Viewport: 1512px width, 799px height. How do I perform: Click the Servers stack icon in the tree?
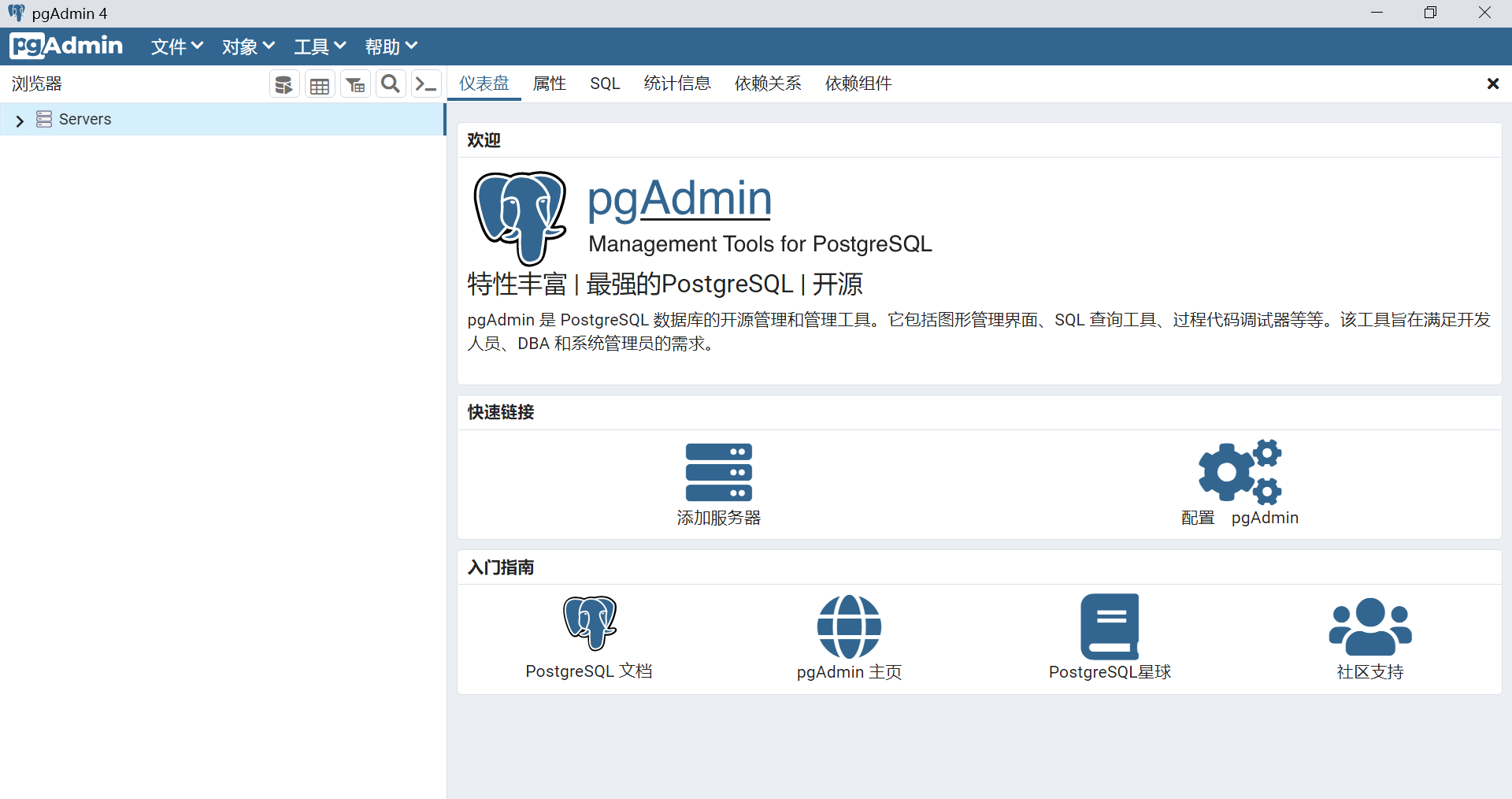(44, 119)
